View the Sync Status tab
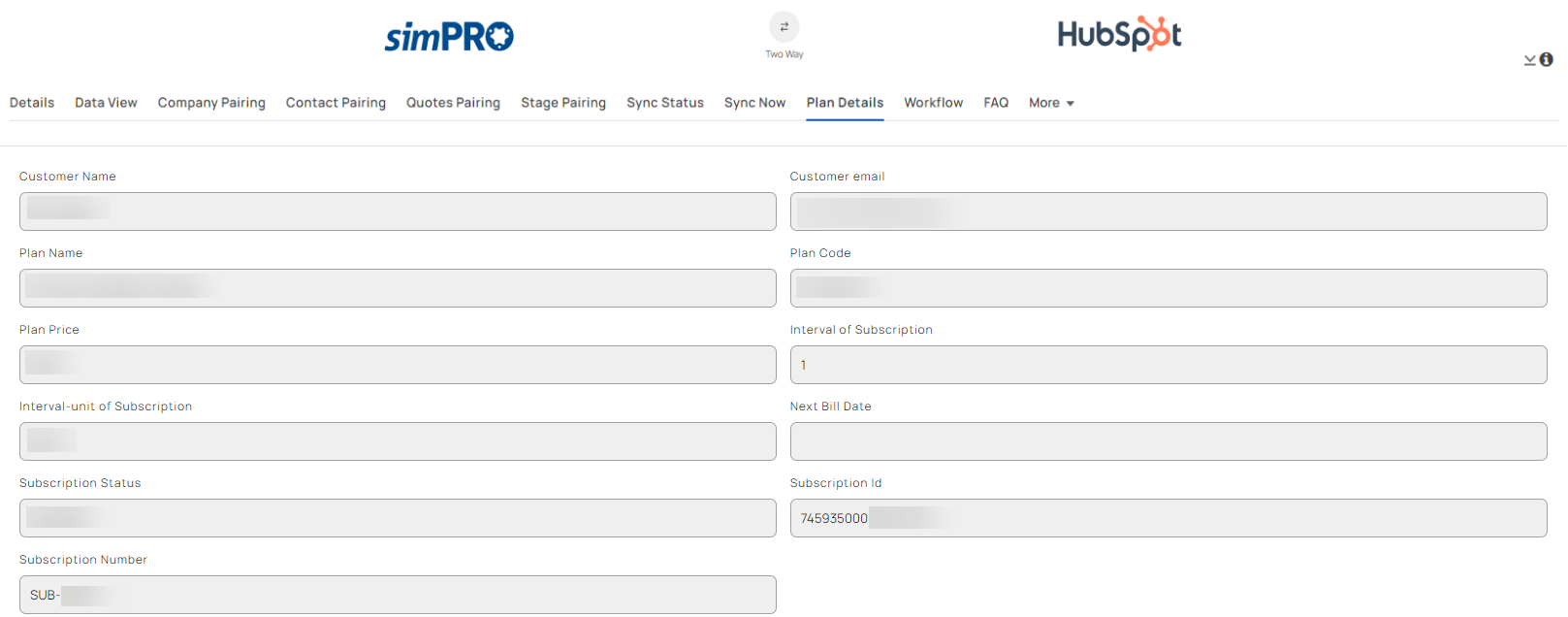Viewport: 1568px width, 617px height. (665, 103)
